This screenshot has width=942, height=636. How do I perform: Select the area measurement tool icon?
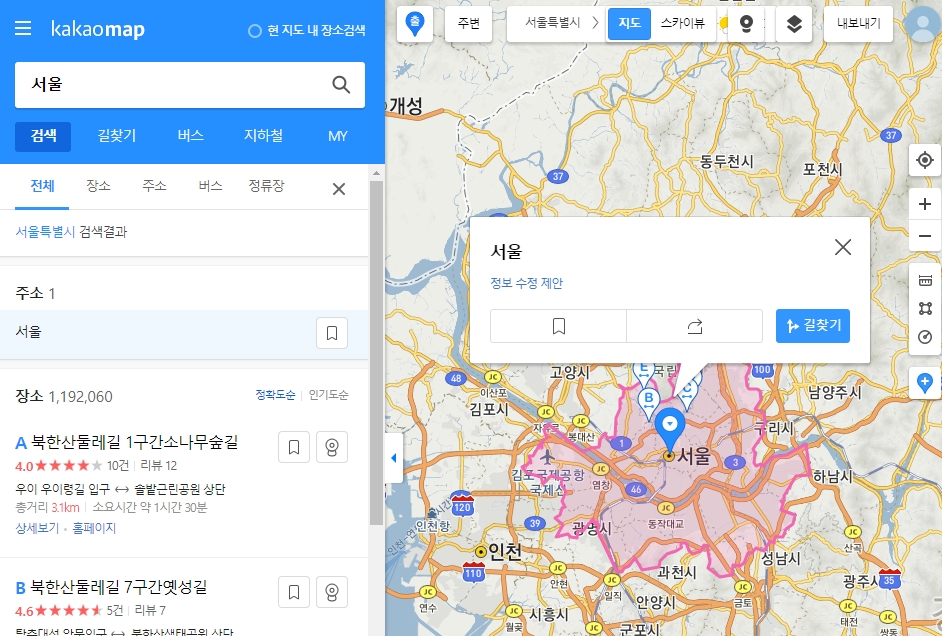(x=924, y=308)
